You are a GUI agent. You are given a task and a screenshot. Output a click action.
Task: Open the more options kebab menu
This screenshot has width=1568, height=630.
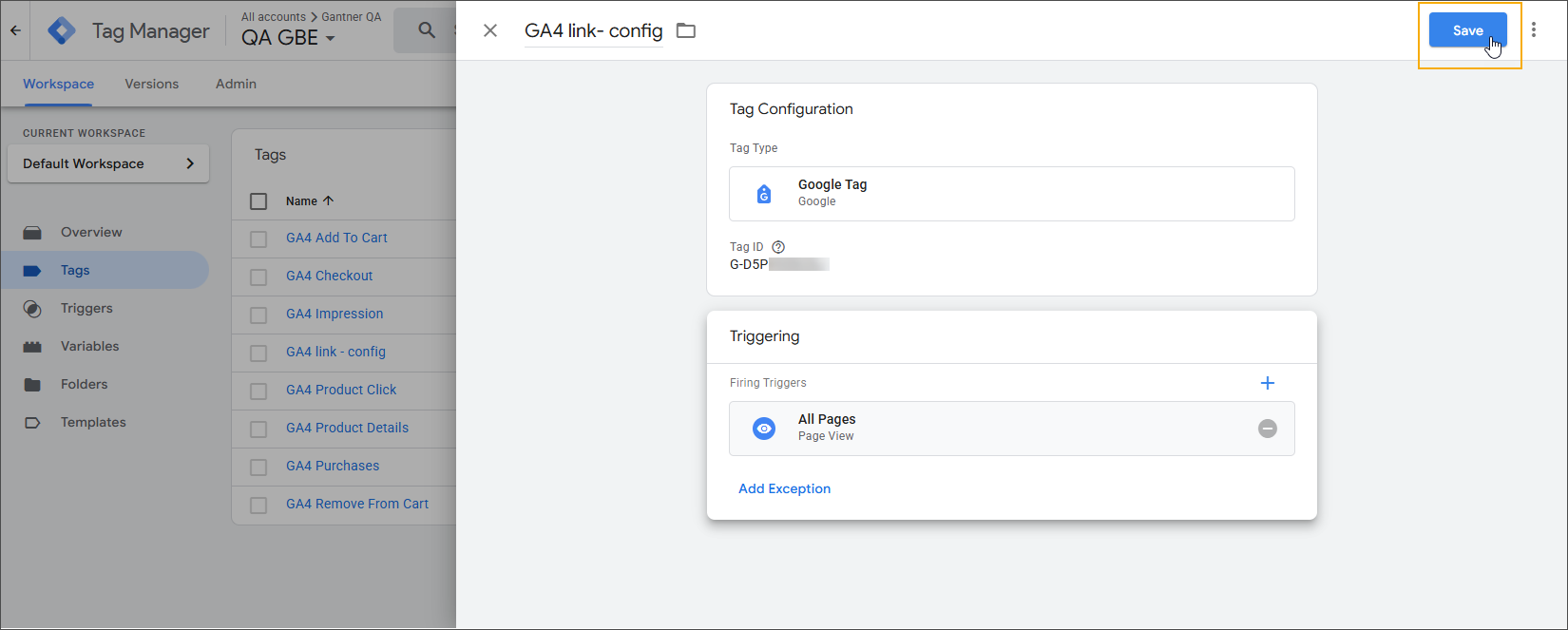pyautogui.click(x=1534, y=30)
